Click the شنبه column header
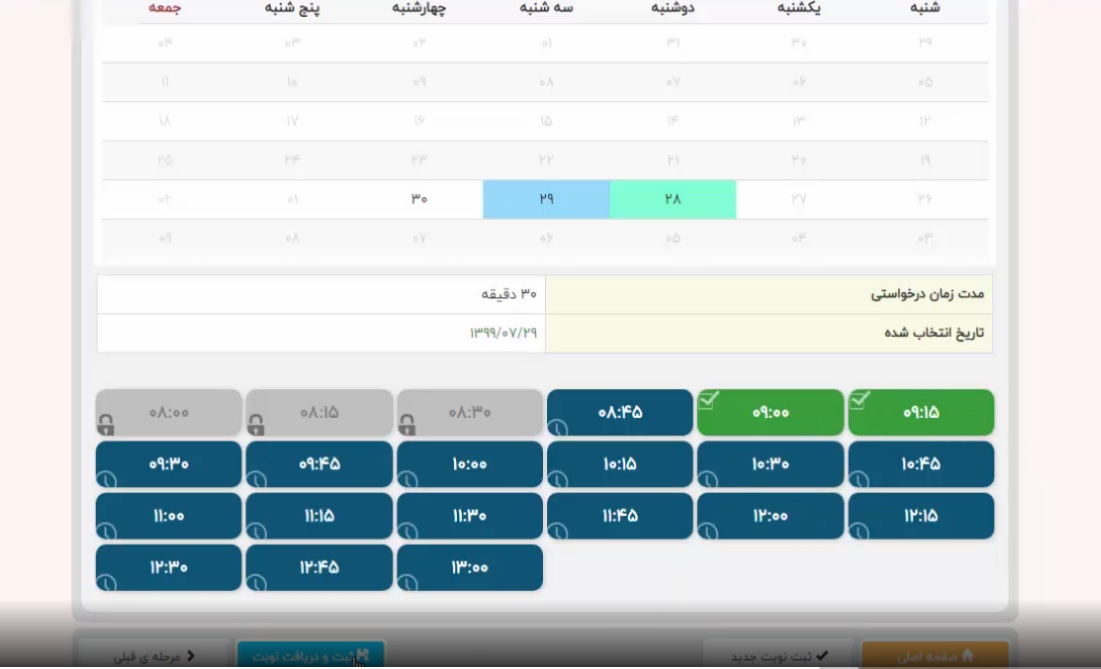1101x669 pixels. [925, 8]
